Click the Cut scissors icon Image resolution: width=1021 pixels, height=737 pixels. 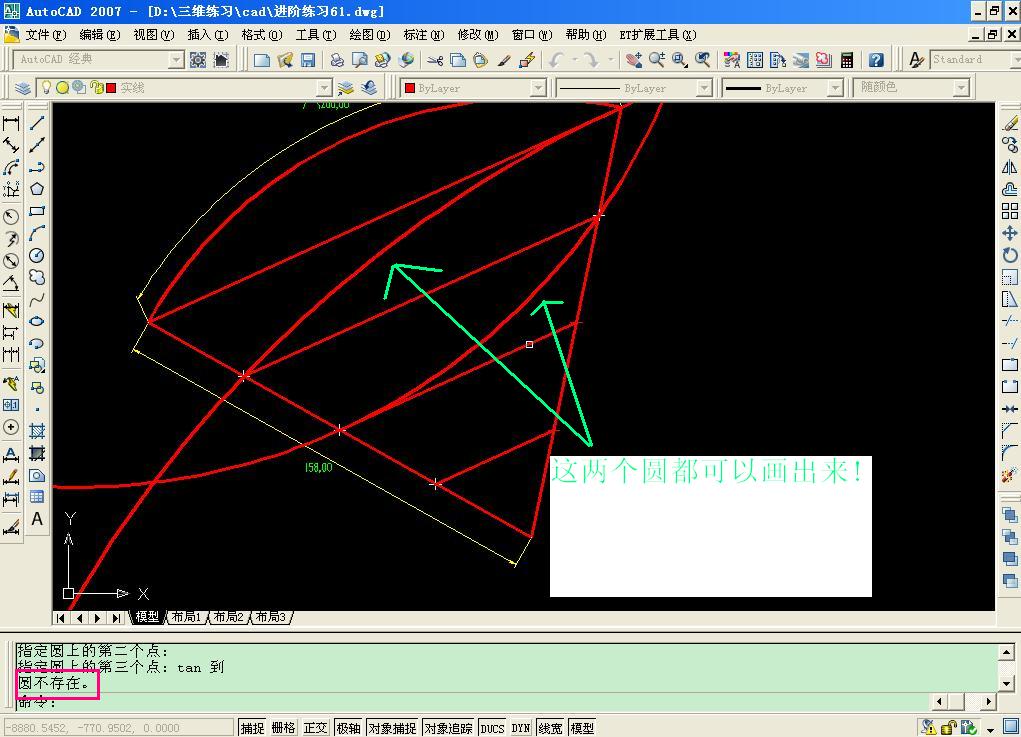435,61
